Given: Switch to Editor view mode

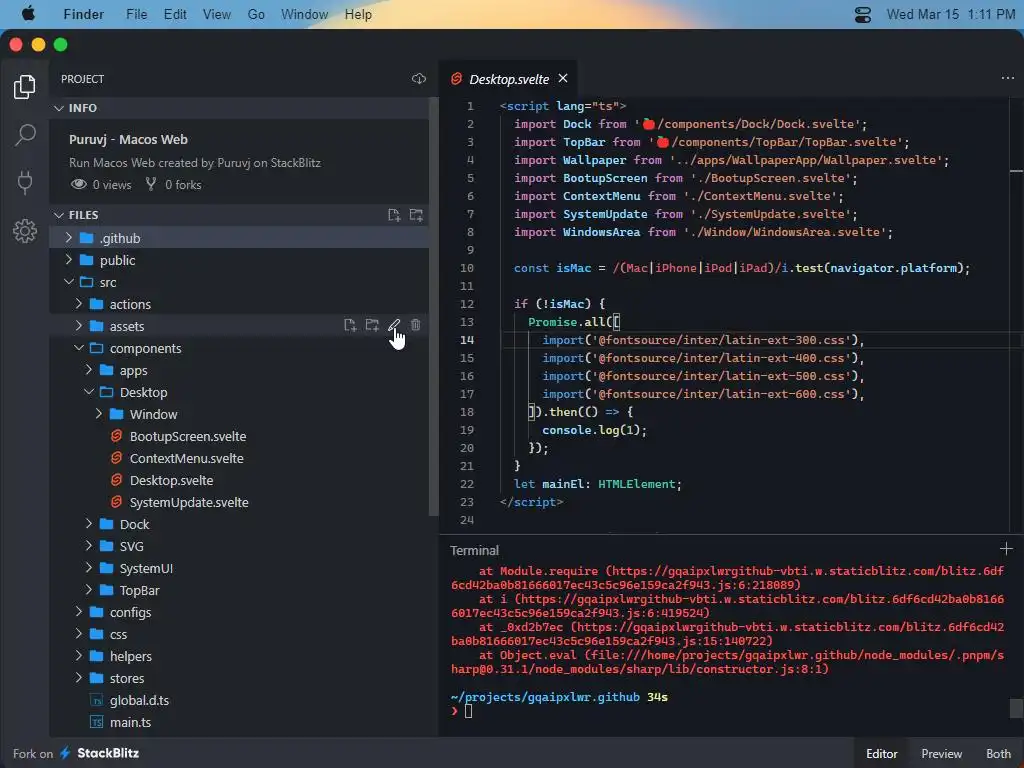Looking at the screenshot, I should (x=881, y=754).
